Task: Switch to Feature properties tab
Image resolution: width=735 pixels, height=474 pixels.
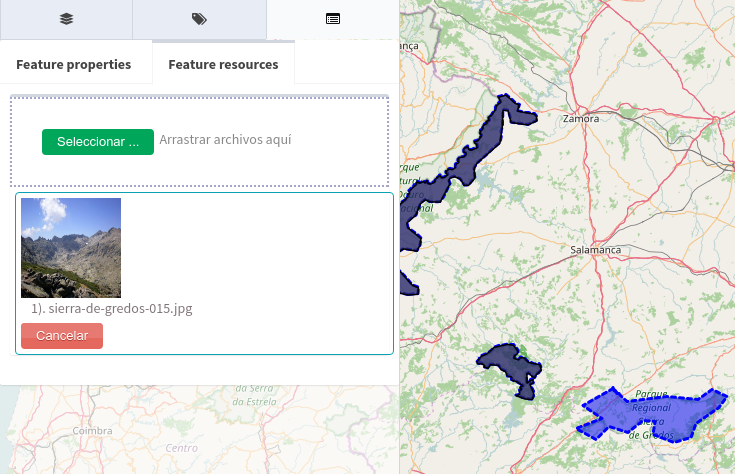Action: tap(73, 64)
